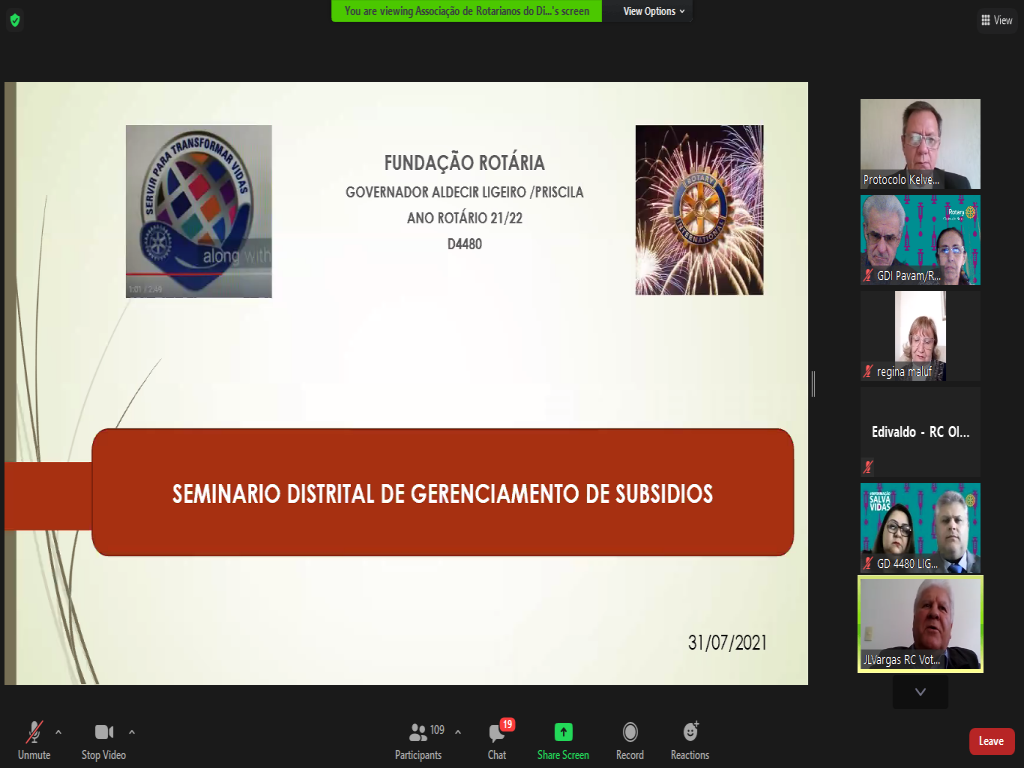Click the red Leave button
The width and height of the screenshot is (1024, 768).
(991, 741)
